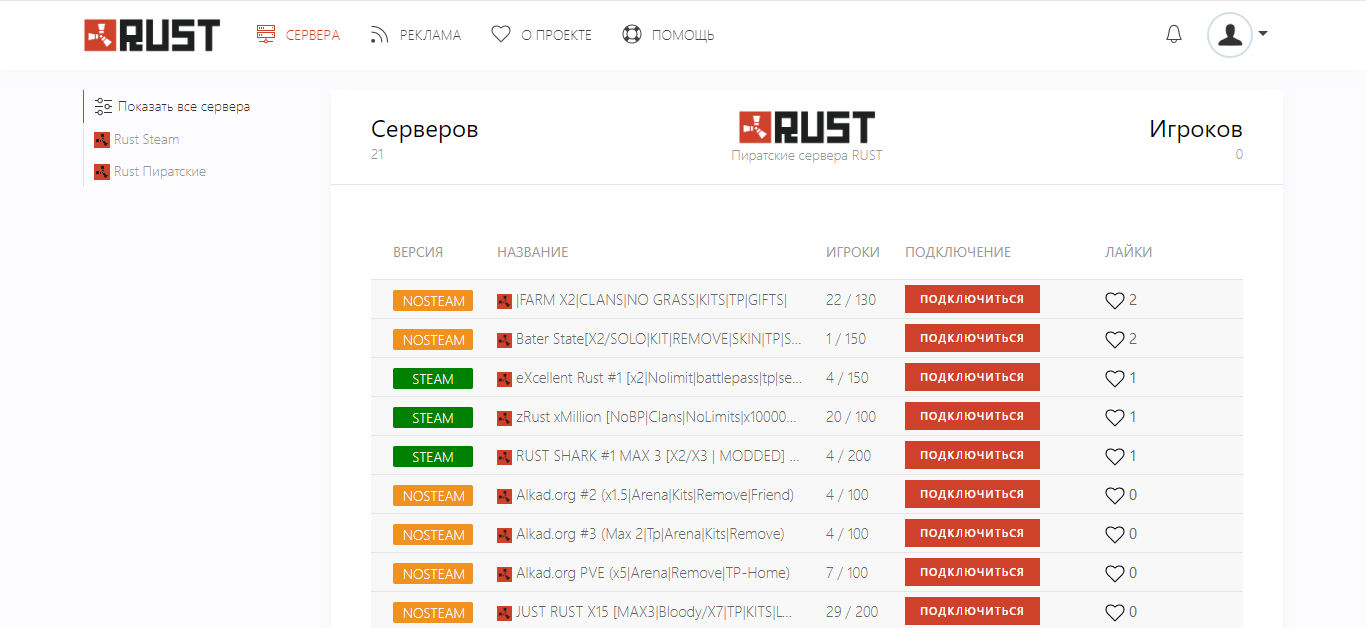Screen dimensions: 1366x628
Task: Open the RUST SHARK #1 MAX 3 name
Action: click(658, 456)
